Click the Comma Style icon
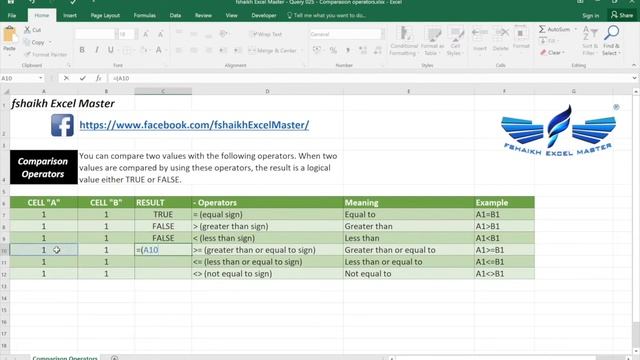Image resolution: width=640 pixels, height=360 pixels. [348, 50]
